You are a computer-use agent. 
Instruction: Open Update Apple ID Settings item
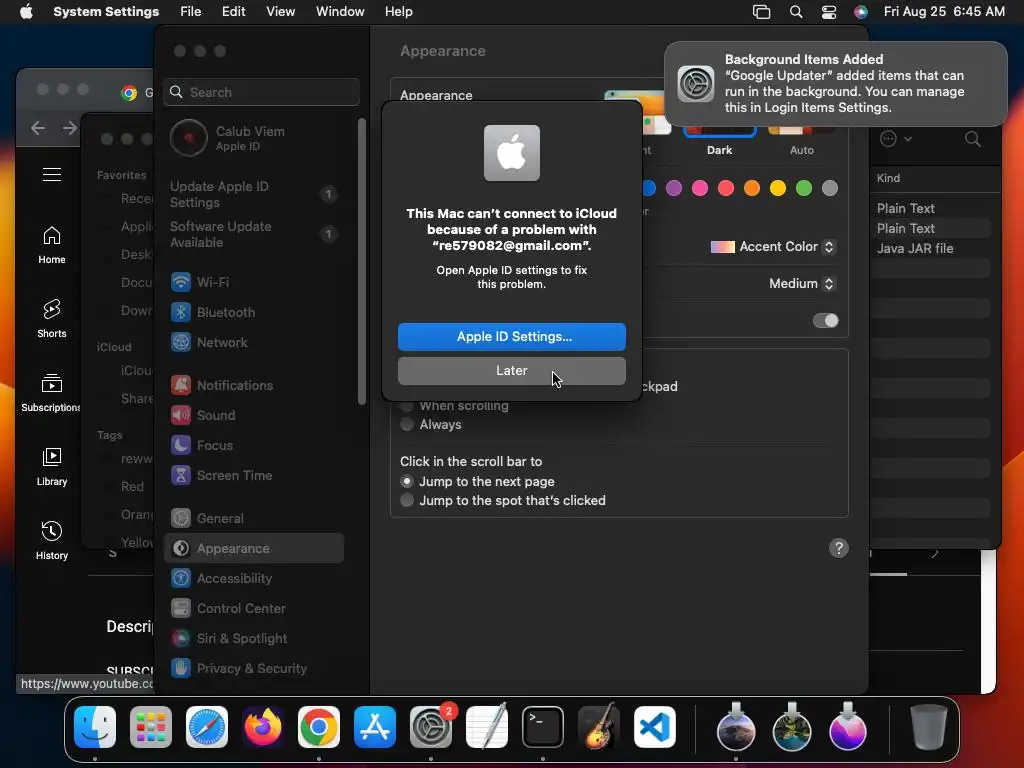(253, 195)
